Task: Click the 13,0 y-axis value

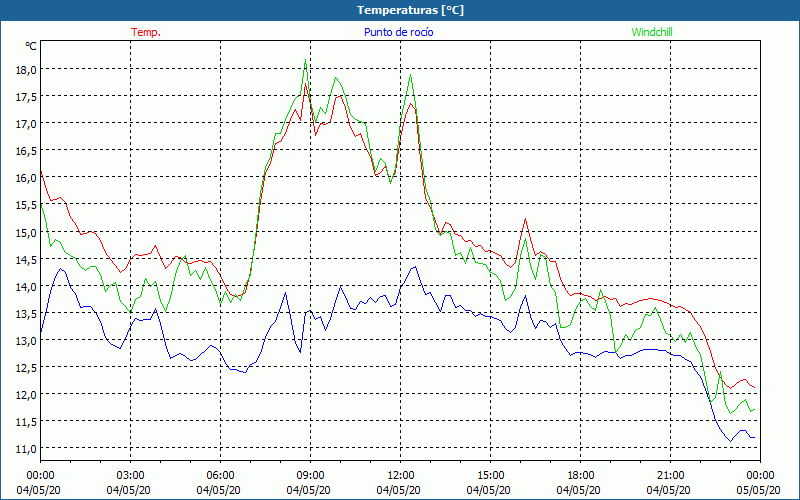Action: coord(26,340)
